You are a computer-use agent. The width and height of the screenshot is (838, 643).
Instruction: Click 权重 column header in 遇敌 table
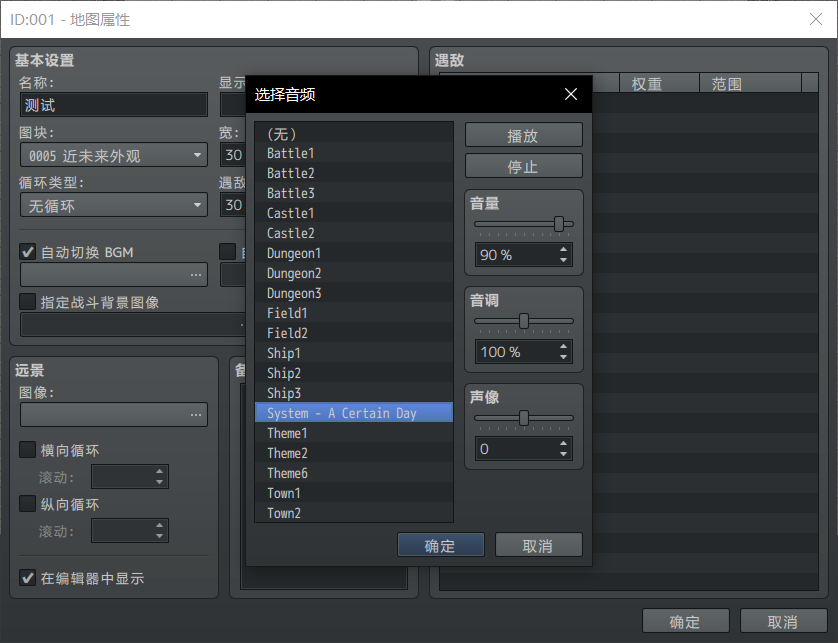coord(659,83)
